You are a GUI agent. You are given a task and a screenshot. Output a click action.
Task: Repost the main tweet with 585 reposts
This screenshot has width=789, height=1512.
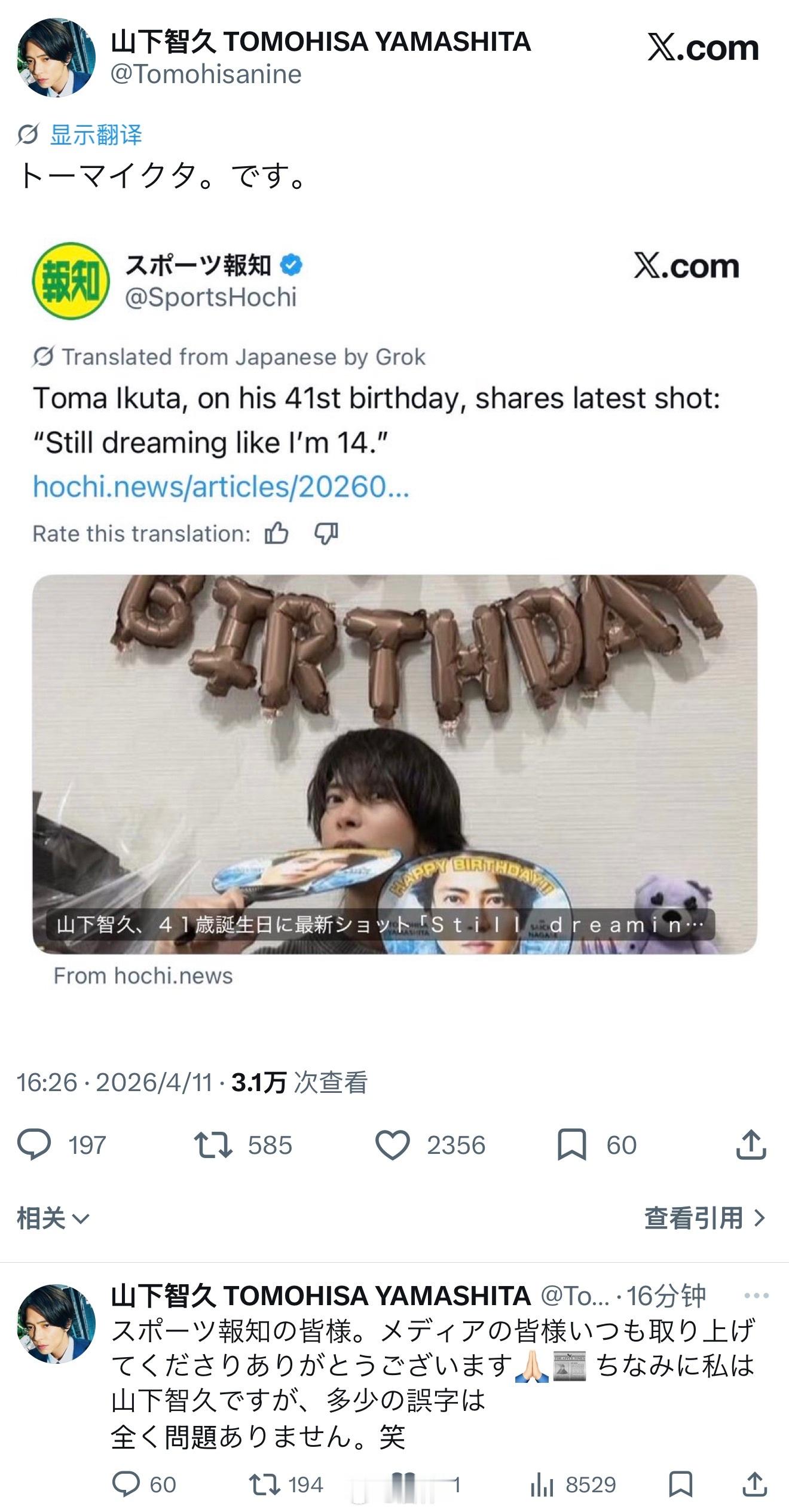click(x=213, y=1144)
